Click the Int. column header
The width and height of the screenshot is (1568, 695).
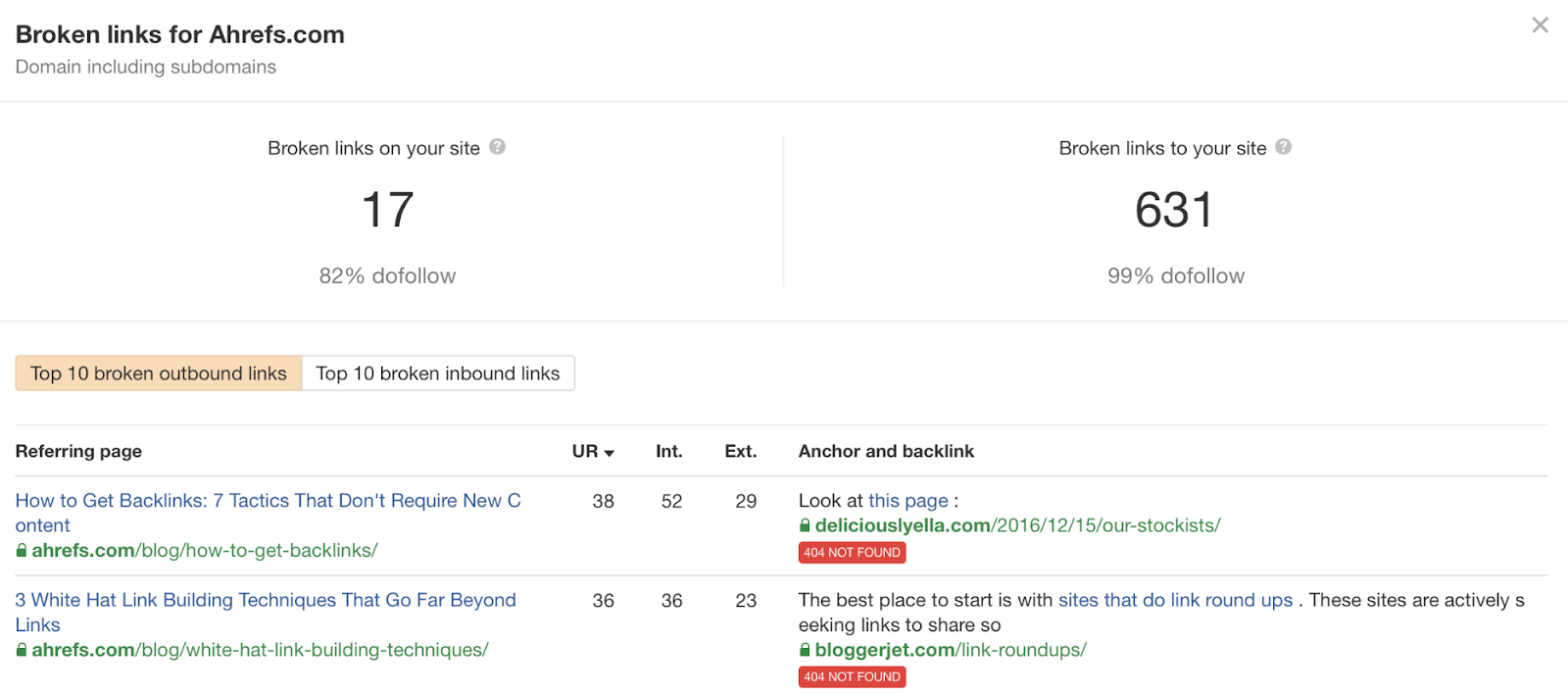669,452
